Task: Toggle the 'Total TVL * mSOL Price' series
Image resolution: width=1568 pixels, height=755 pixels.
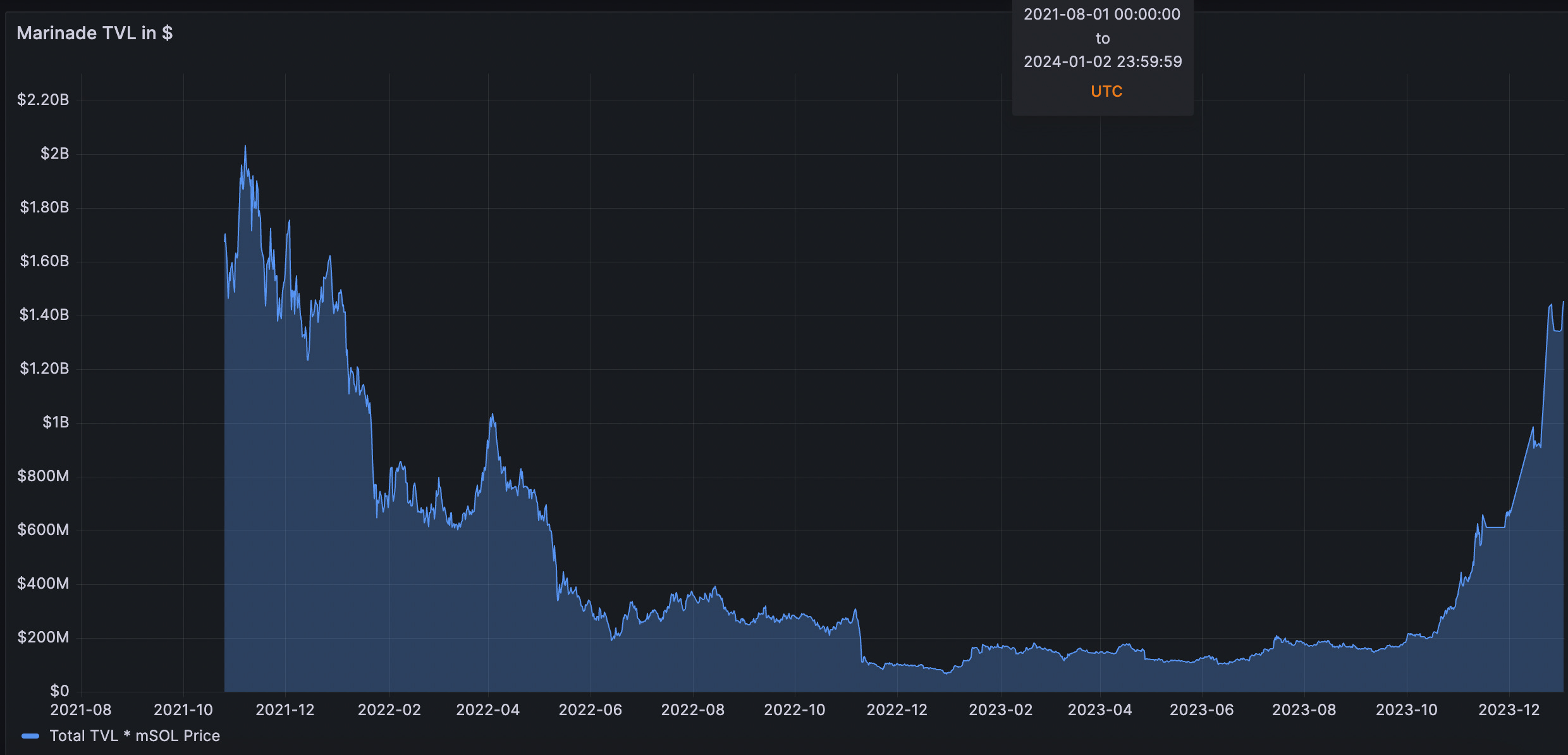Action: [x=135, y=736]
